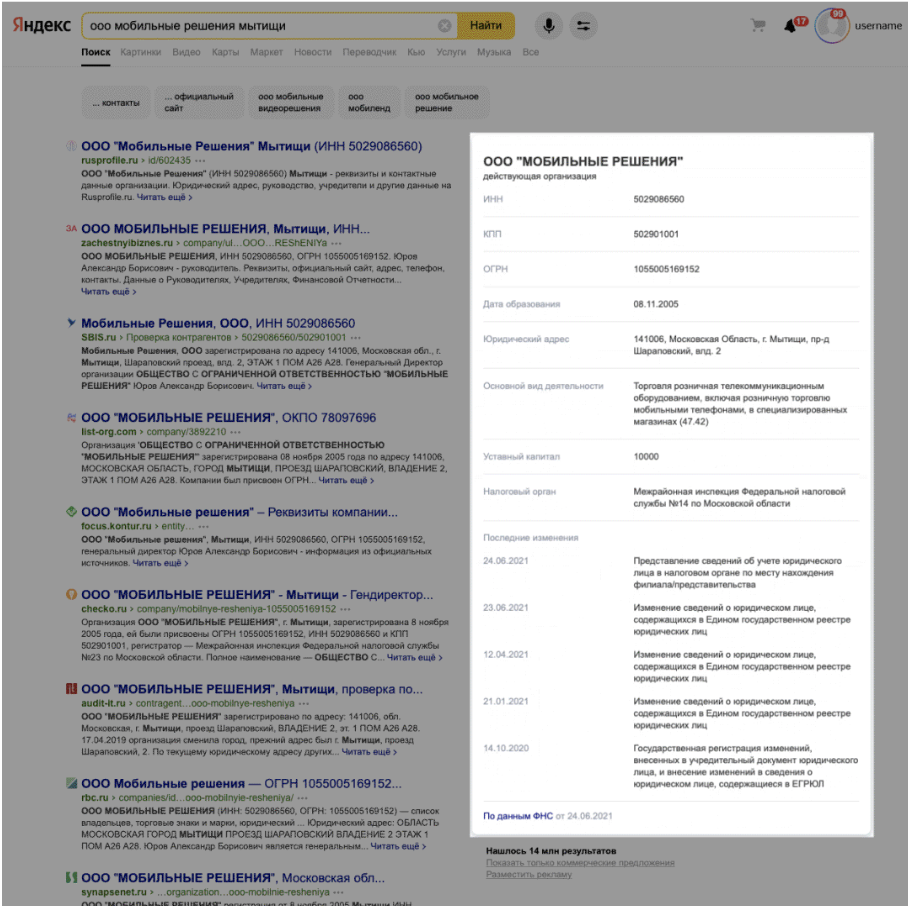
Task: Click 'Читать ещё' under the rusprofile snippet
Action: 164,197
